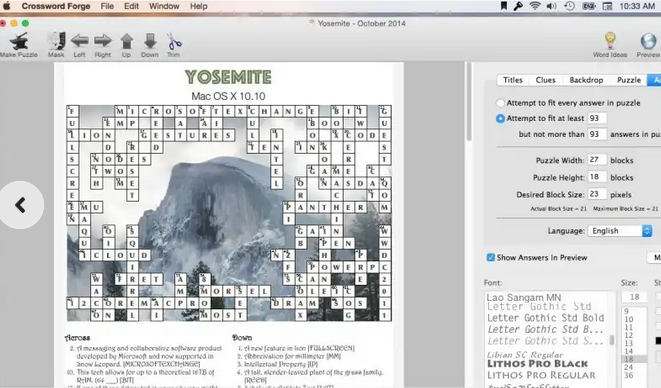This screenshot has width=661, height=388.
Task: Edit the fit at least count field
Action: click(x=597, y=119)
